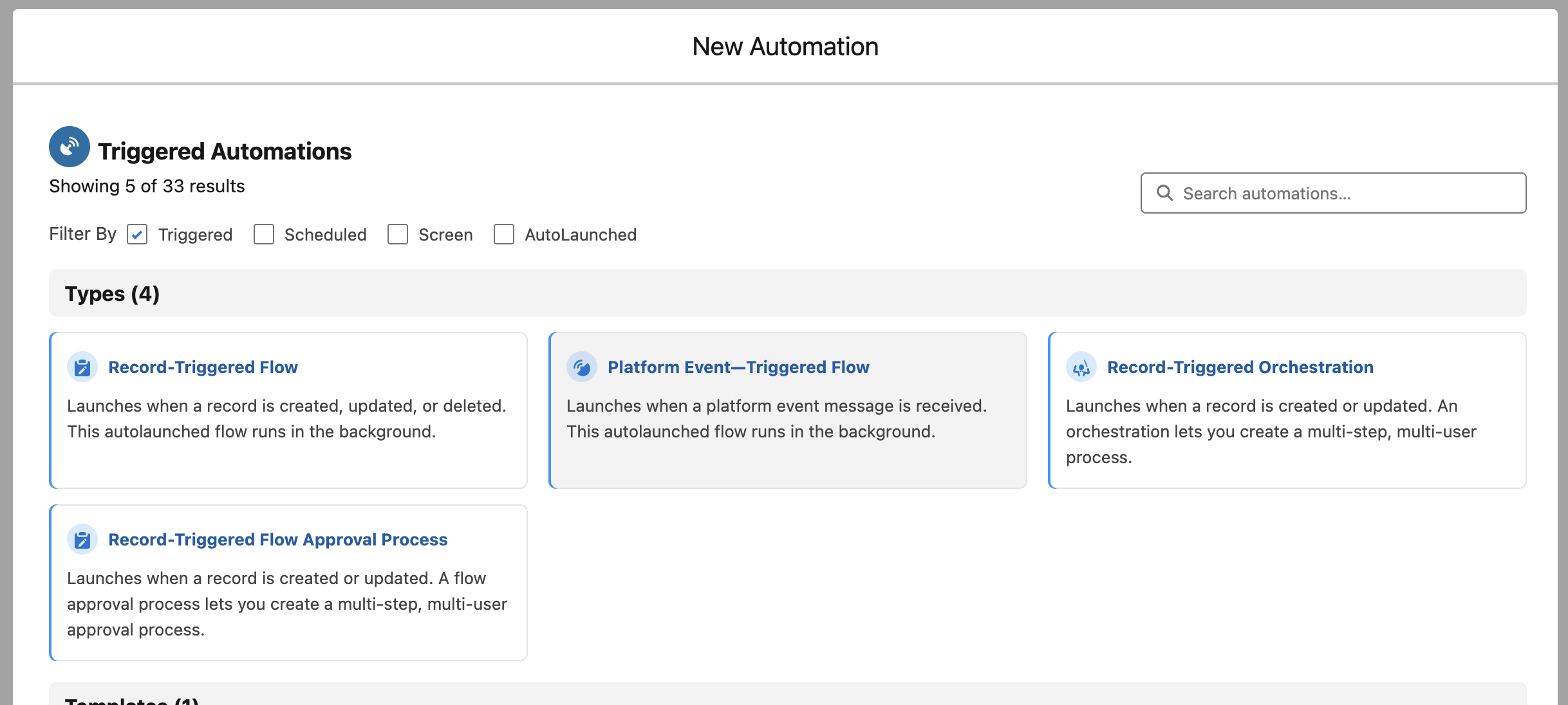
Task: Click the Record-Triggered Flow clipboard icon
Action: click(82, 367)
